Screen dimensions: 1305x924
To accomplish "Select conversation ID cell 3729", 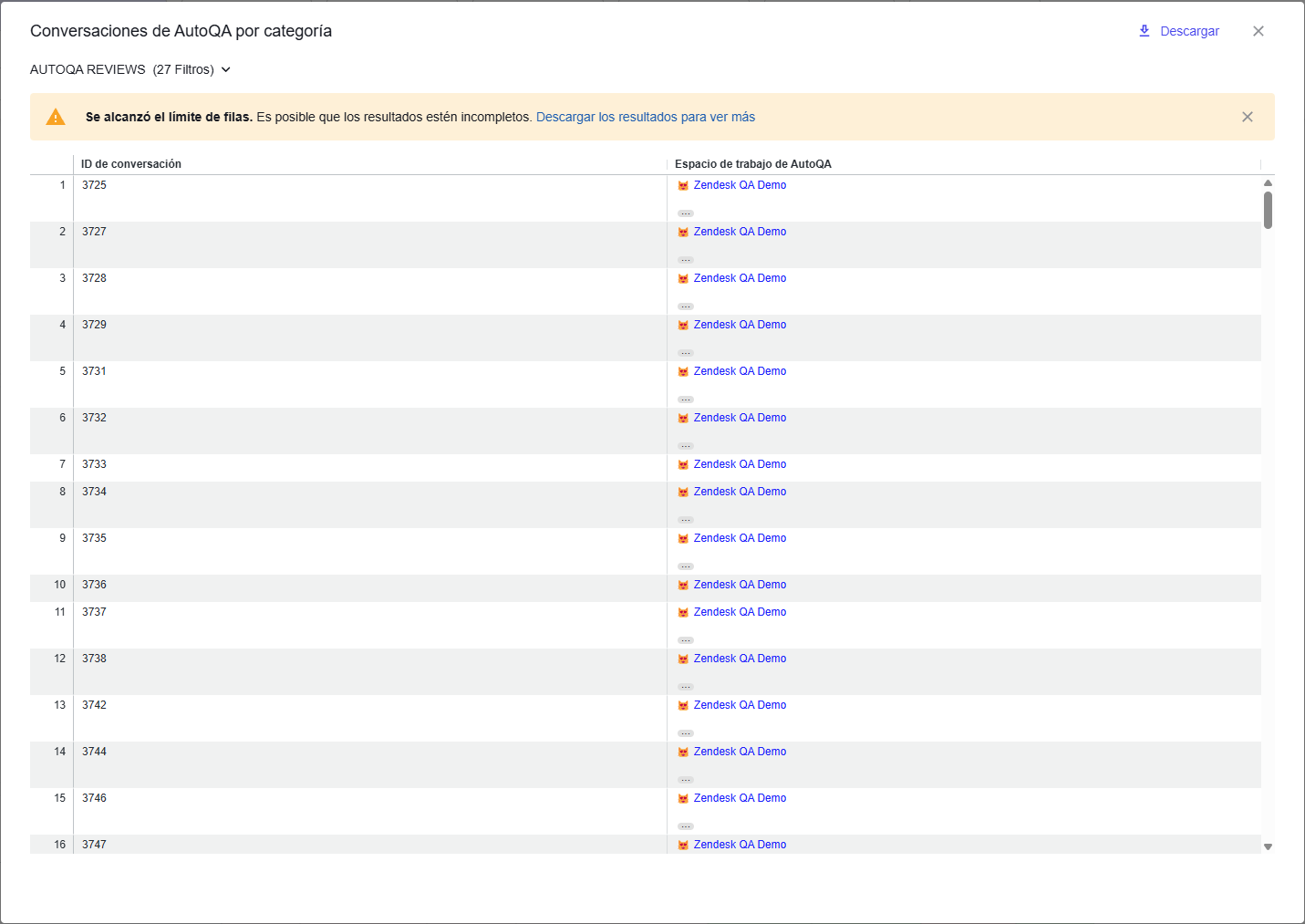I will point(370,337).
